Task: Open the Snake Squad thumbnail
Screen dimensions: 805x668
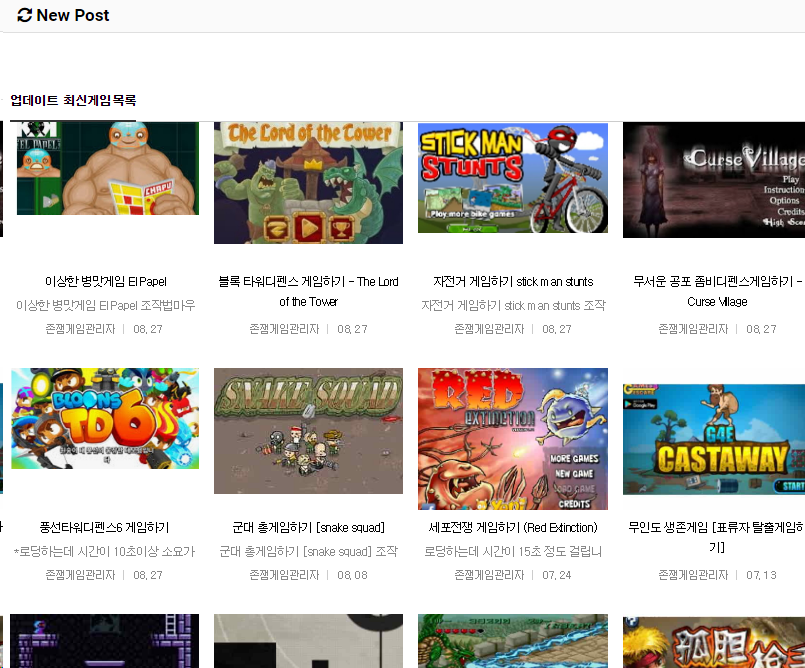Action: [x=308, y=431]
